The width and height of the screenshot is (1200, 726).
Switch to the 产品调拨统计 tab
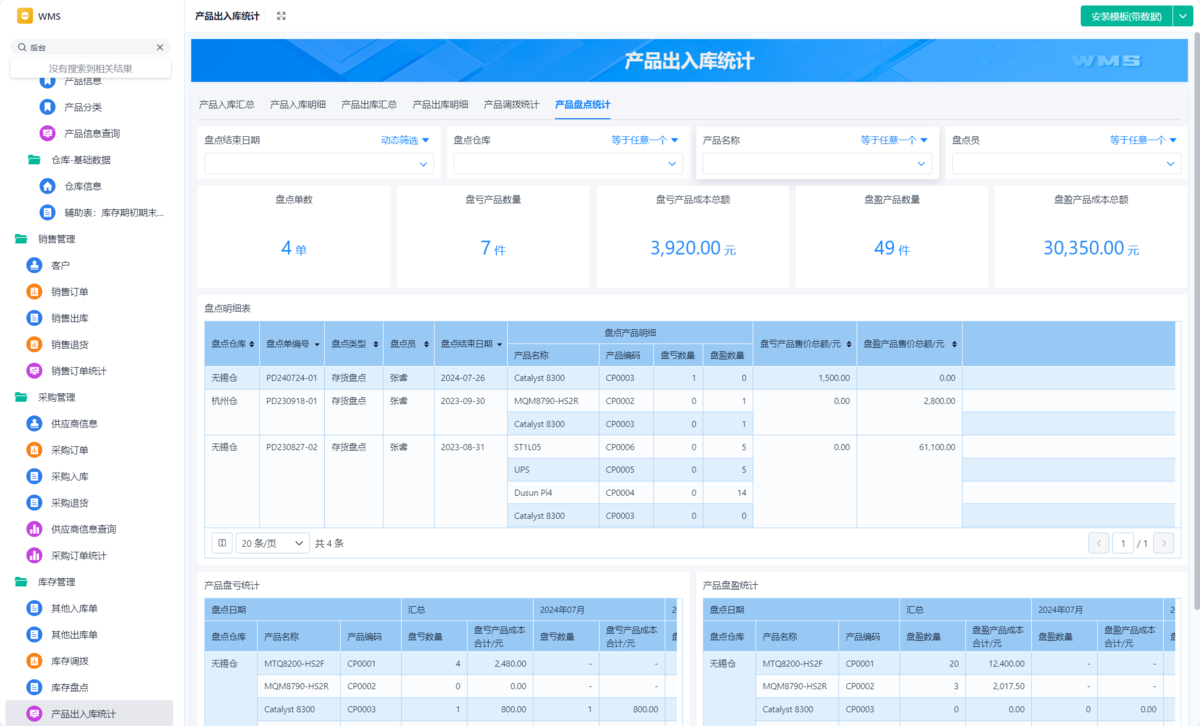[x=511, y=104]
